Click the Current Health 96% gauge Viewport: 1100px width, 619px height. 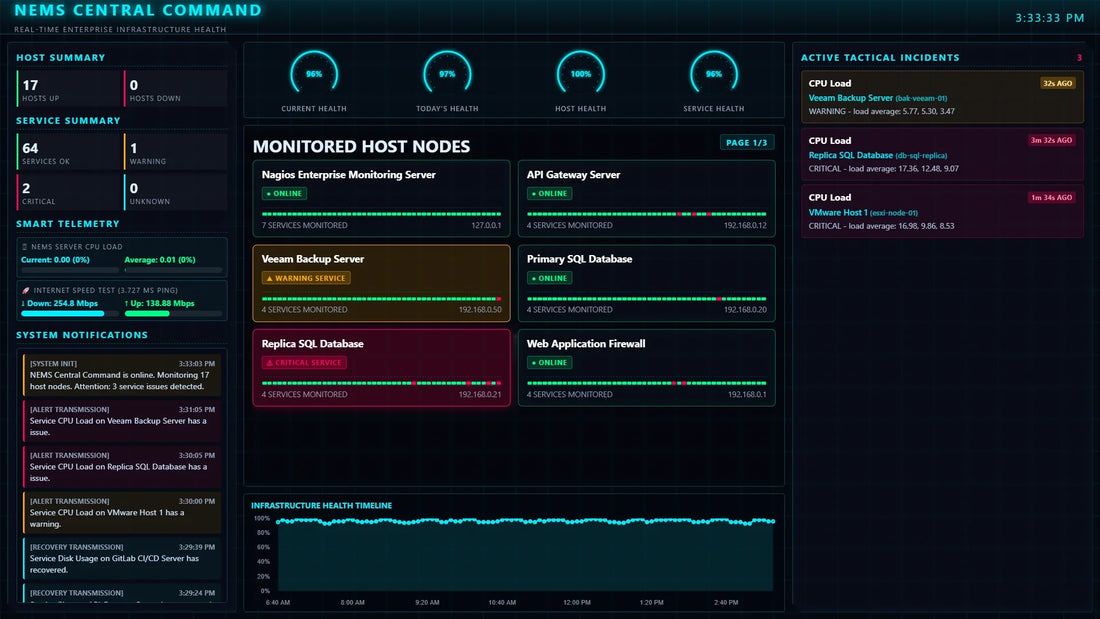314,73
